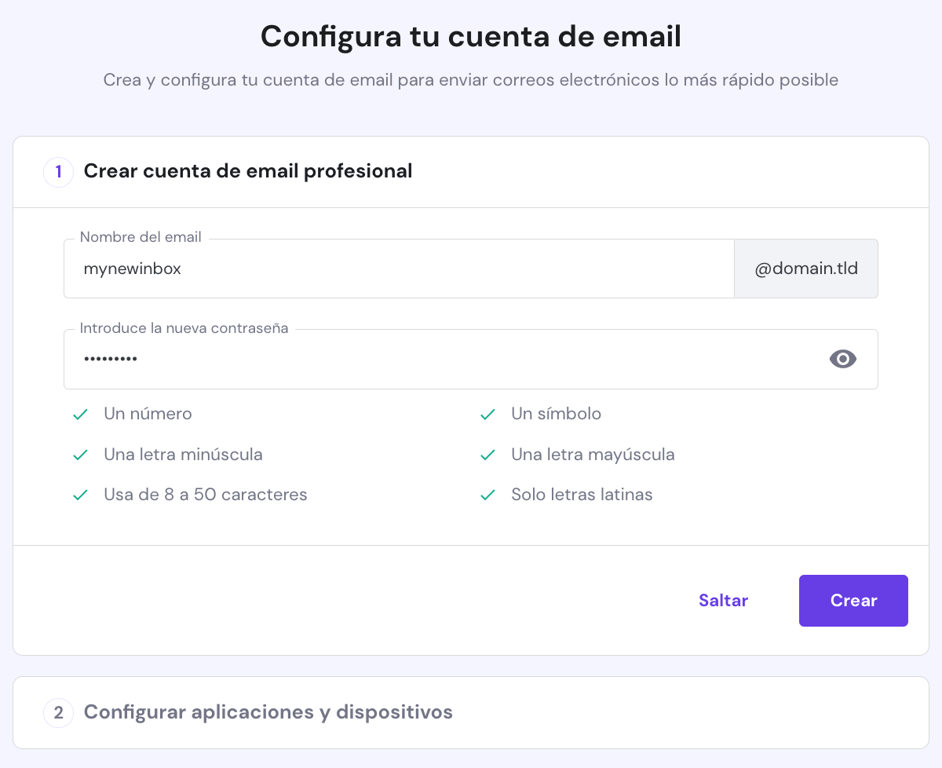Click the Crear button
The height and width of the screenshot is (768, 942).
(853, 600)
